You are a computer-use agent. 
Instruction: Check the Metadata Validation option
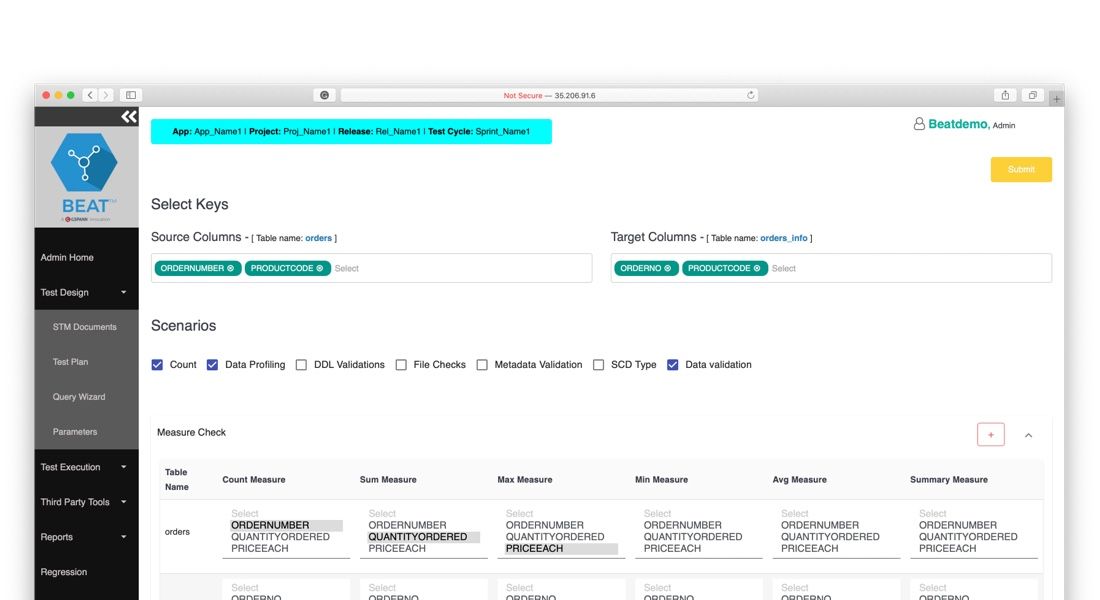click(481, 364)
